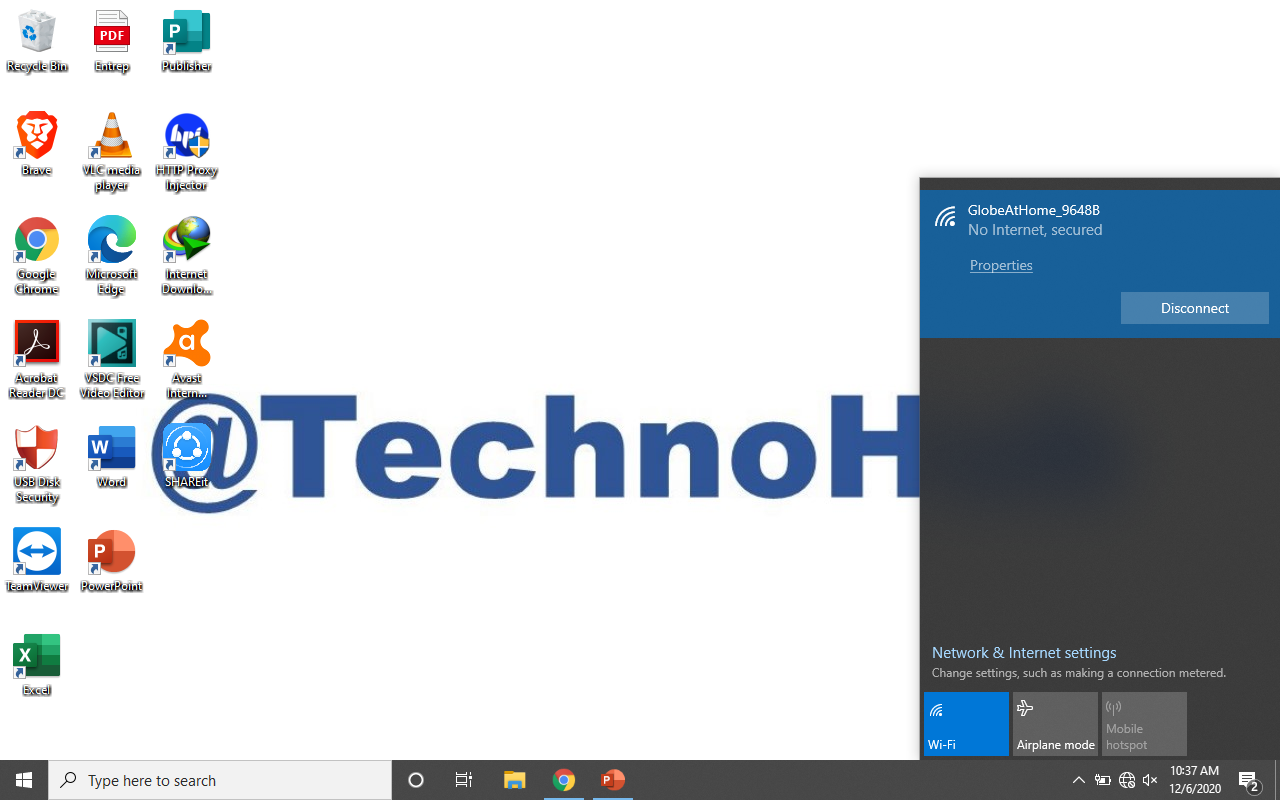1280x800 pixels.
Task: Open the Recycle Bin desktop icon
Action: coord(37,41)
